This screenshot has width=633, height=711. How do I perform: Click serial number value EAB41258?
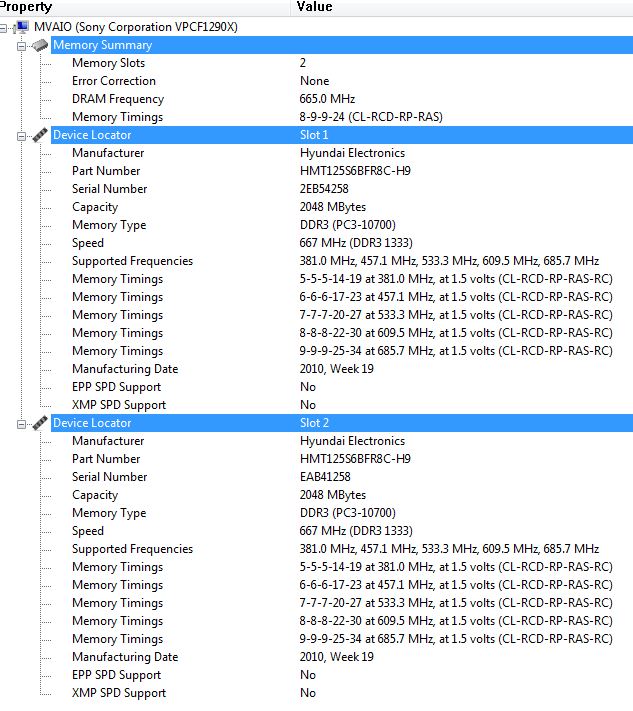[325, 477]
